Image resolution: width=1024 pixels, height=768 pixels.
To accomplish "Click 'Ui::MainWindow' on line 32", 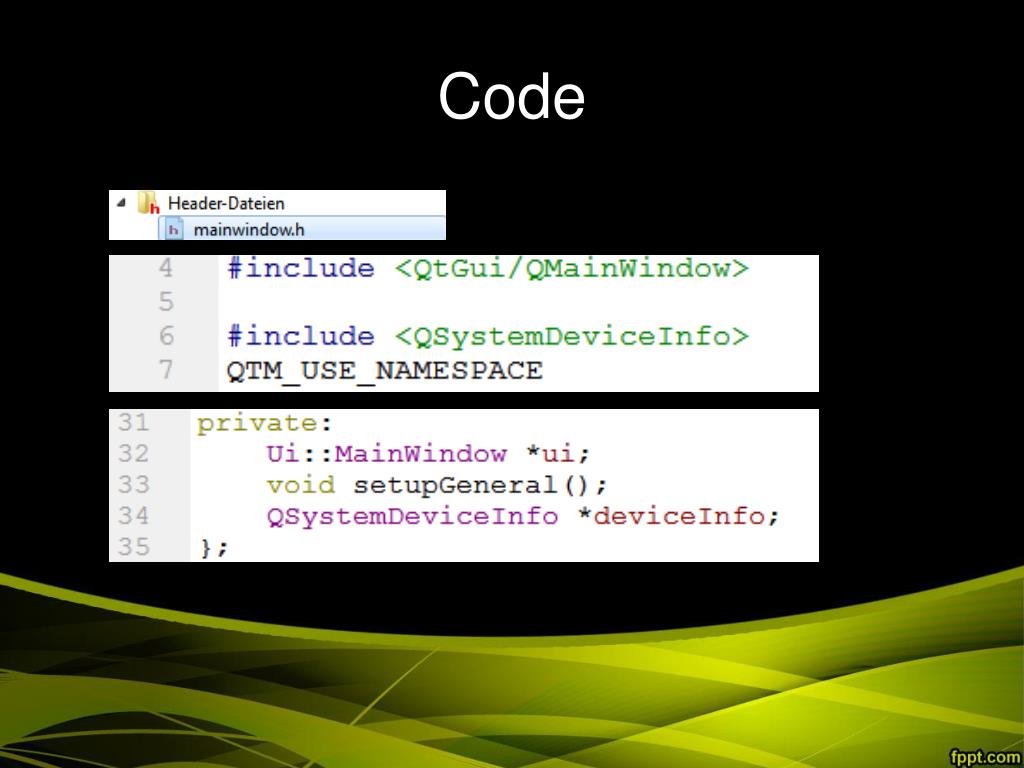I will pos(386,453).
